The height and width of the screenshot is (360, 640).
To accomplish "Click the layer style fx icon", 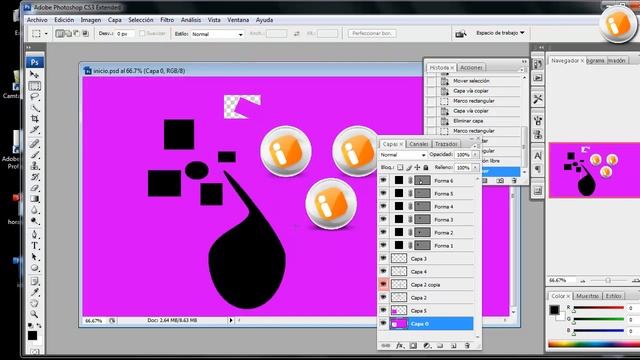I will point(400,346).
